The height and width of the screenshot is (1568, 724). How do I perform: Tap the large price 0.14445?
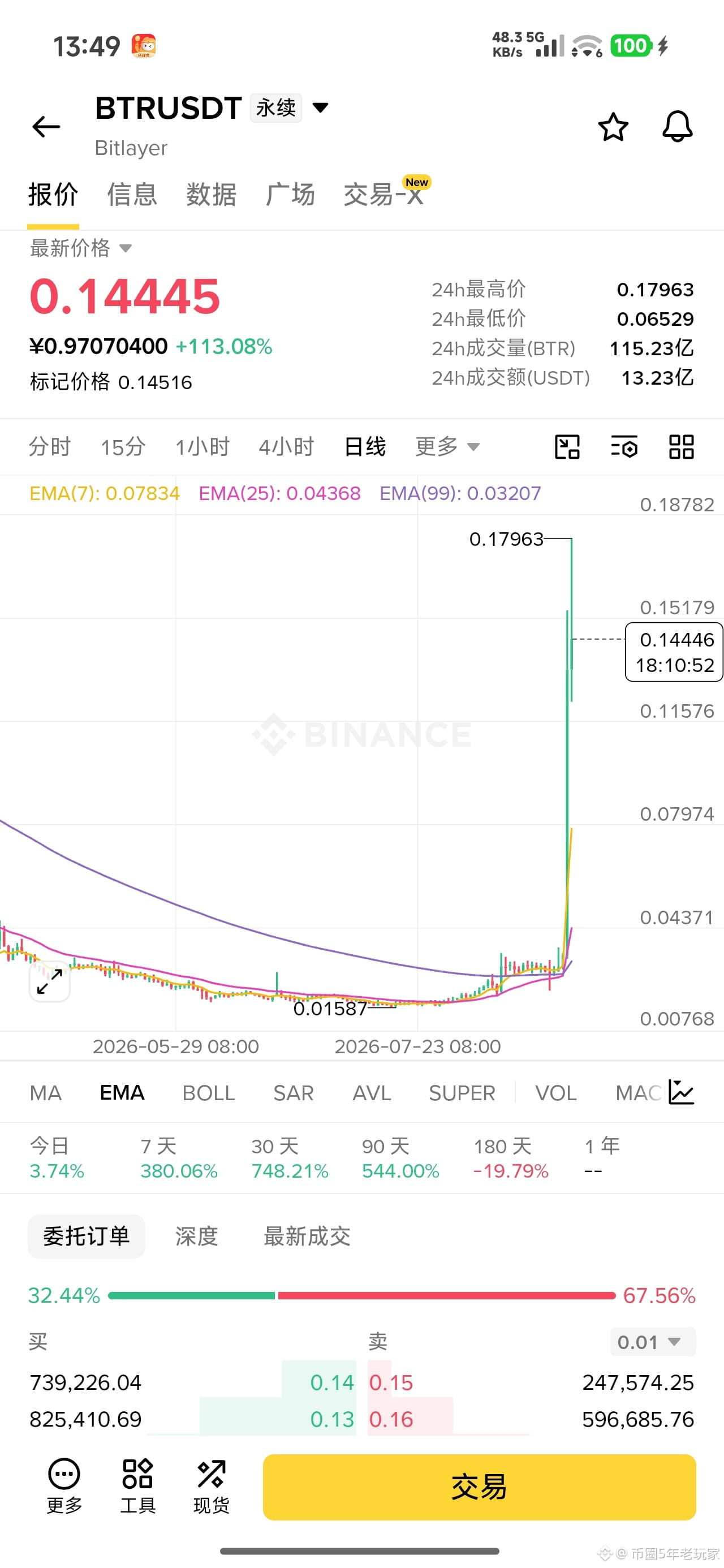[x=125, y=296]
